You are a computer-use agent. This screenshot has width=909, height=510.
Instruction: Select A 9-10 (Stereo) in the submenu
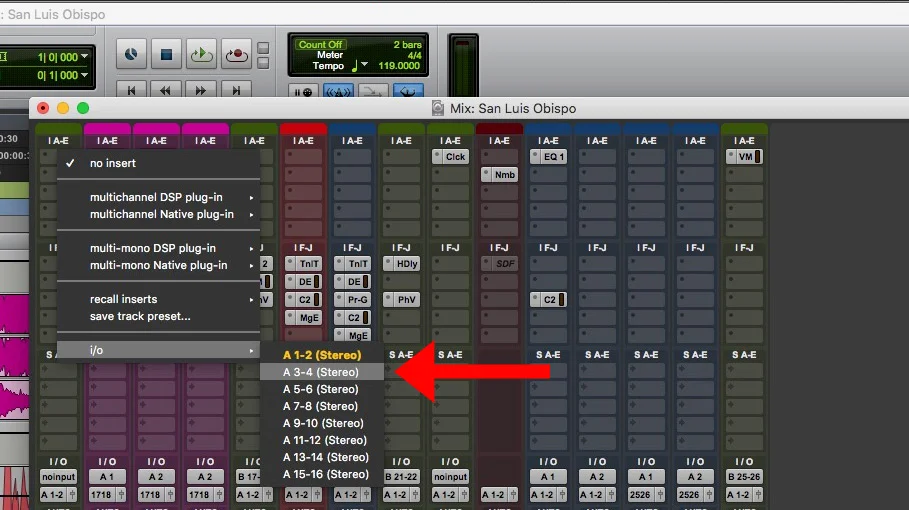322,423
